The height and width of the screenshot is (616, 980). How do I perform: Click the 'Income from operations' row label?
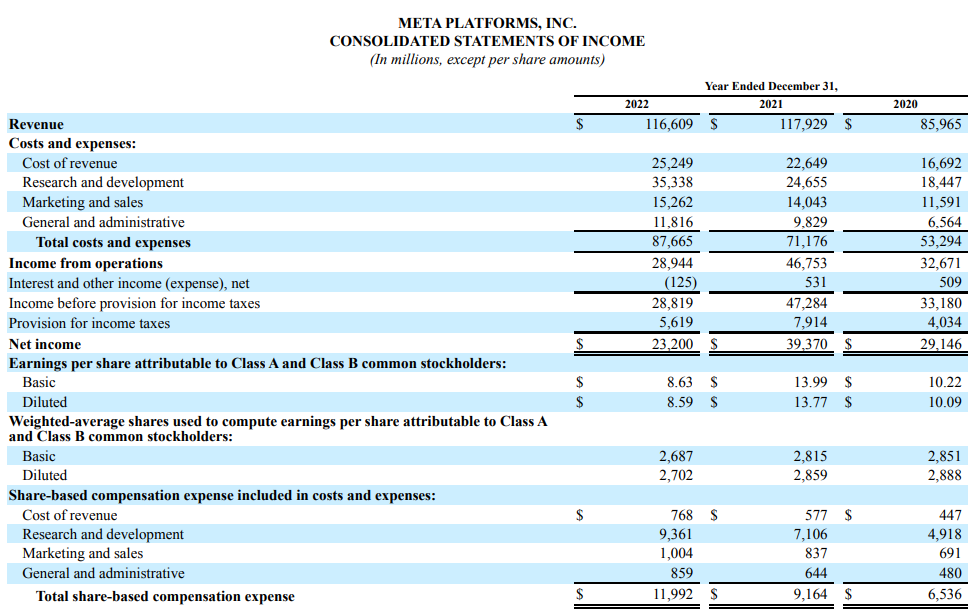(x=86, y=263)
